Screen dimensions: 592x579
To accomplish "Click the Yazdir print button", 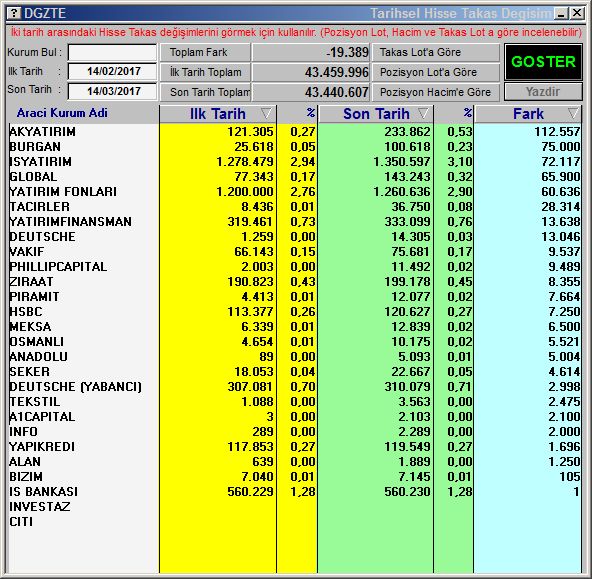I will 543,92.
